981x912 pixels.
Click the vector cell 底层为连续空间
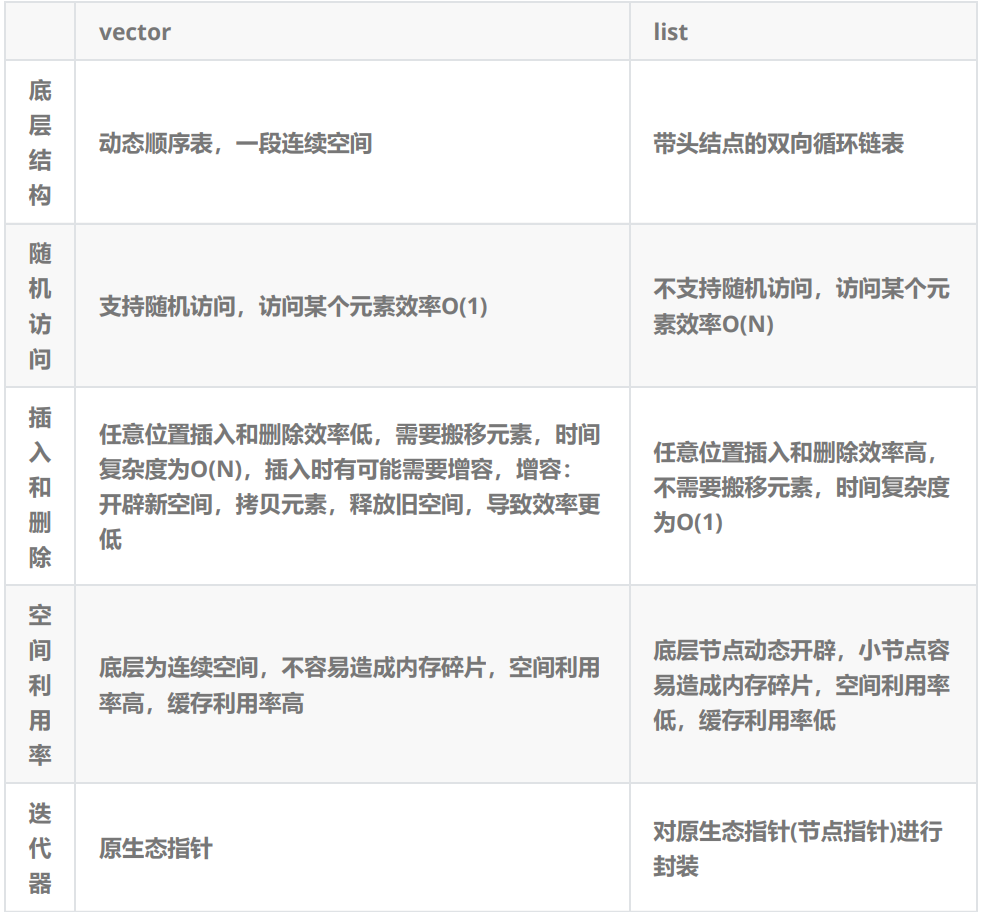[x=350, y=686]
